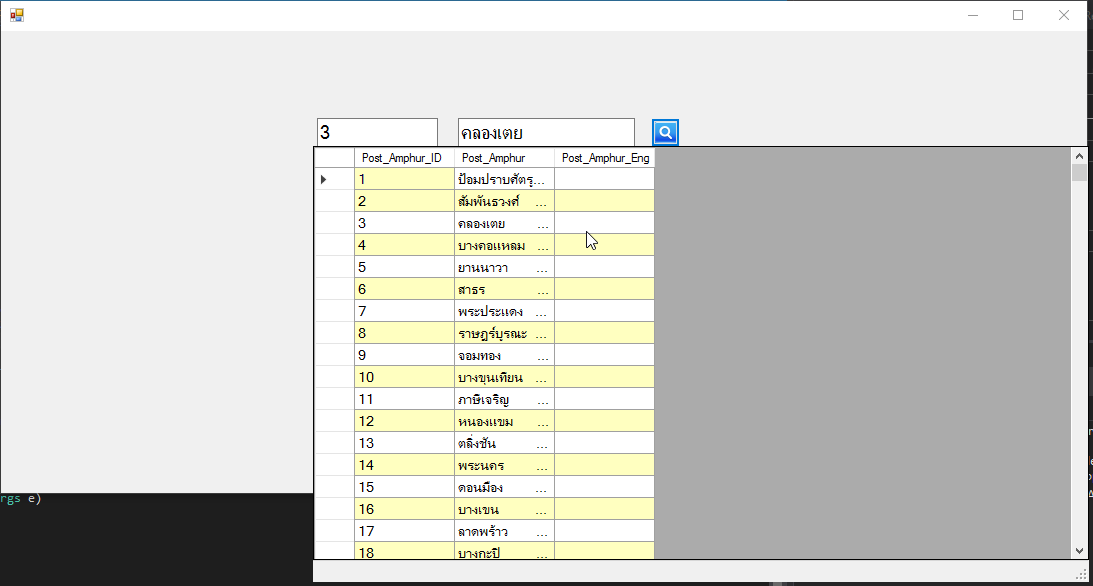The image size is (1093, 586).
Task: Click the ID text box containing 3
Action: tap(377, 133)
